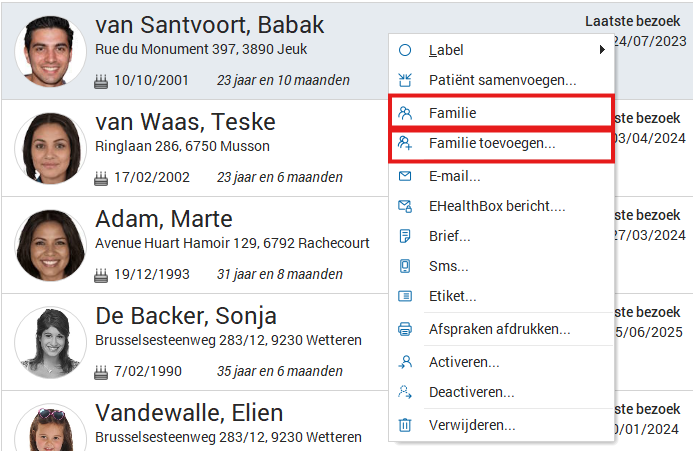Select Brief... menu entry

click(449, 237)
